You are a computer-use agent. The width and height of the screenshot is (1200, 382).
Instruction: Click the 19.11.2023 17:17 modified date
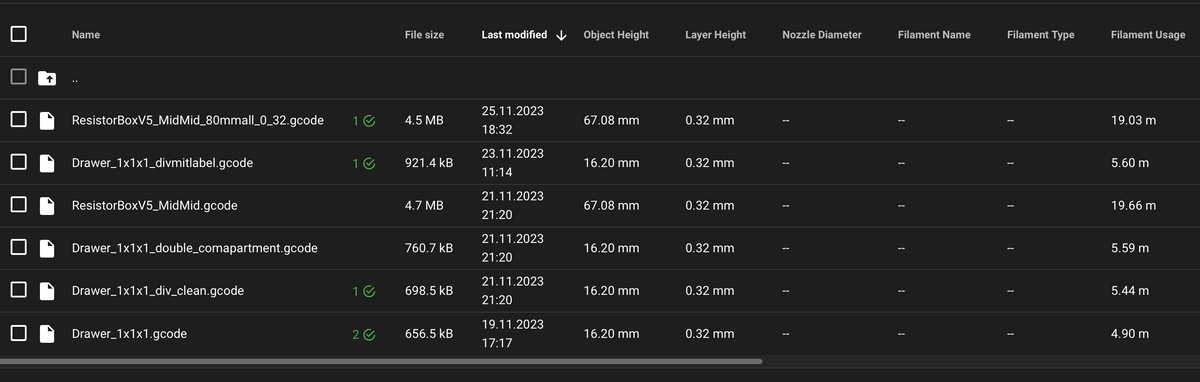pos(513,333)
